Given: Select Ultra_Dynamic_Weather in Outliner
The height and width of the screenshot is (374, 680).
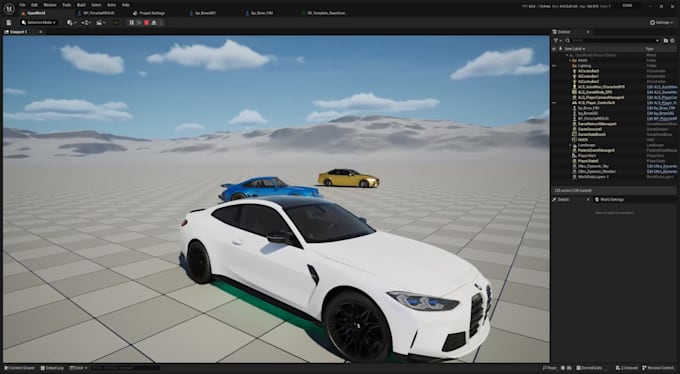Looking at the screenshot, I should point(597,171).
